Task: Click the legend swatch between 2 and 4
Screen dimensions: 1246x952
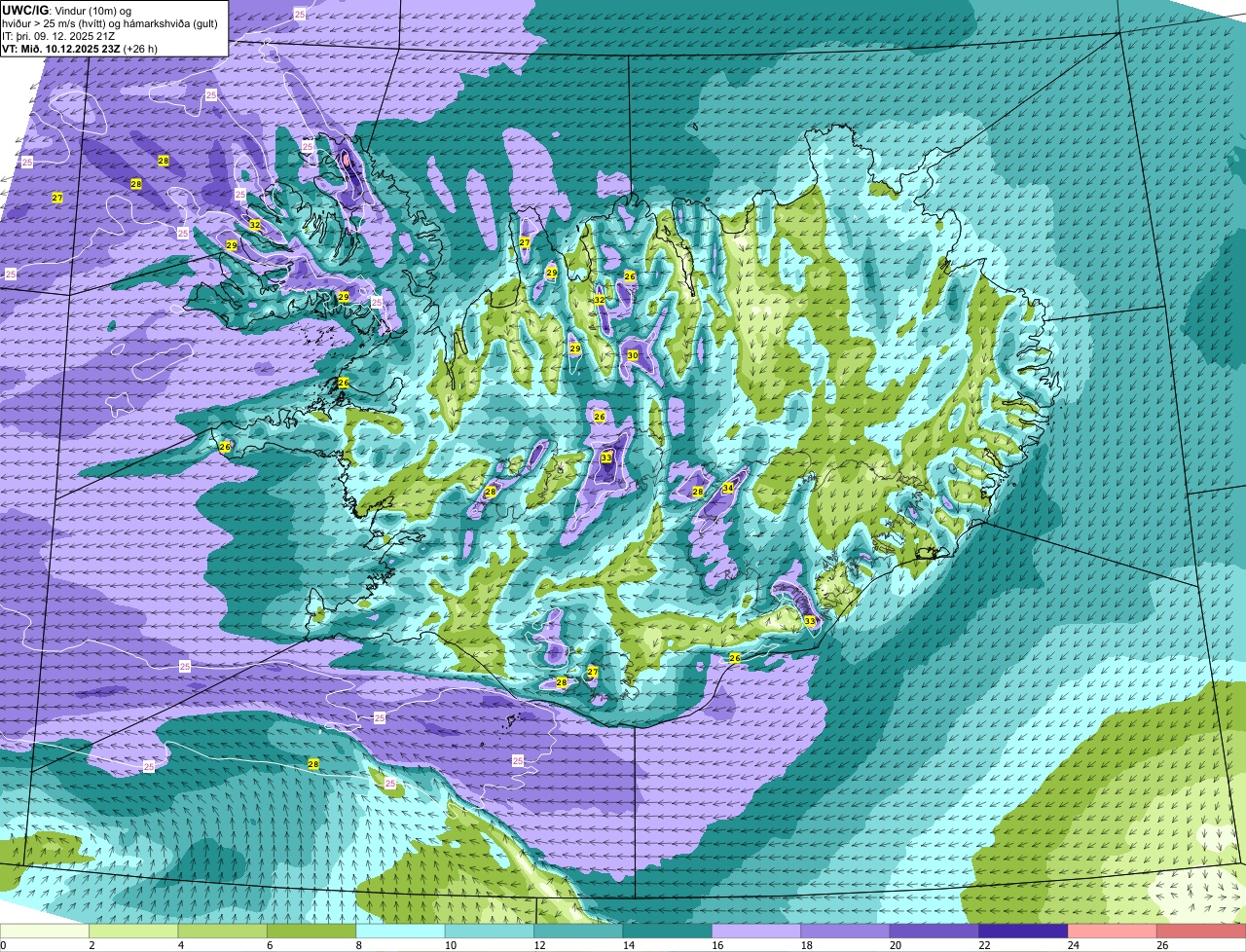Action: click(x=135, y=932)
